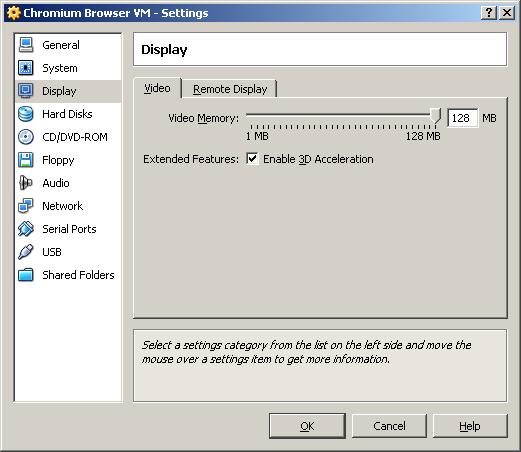Click the question mark title bar button

coord(489,13)
